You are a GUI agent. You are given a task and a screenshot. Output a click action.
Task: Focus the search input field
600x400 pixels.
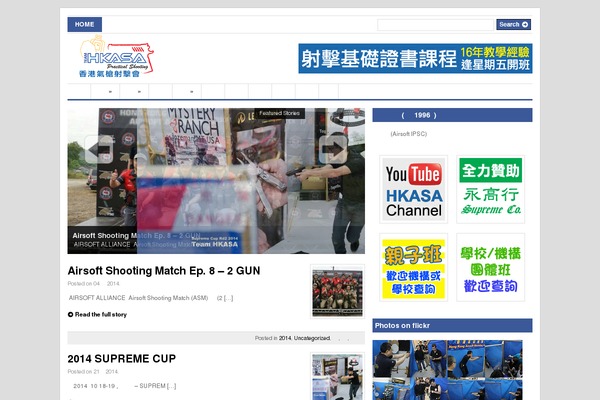point(435,24)
